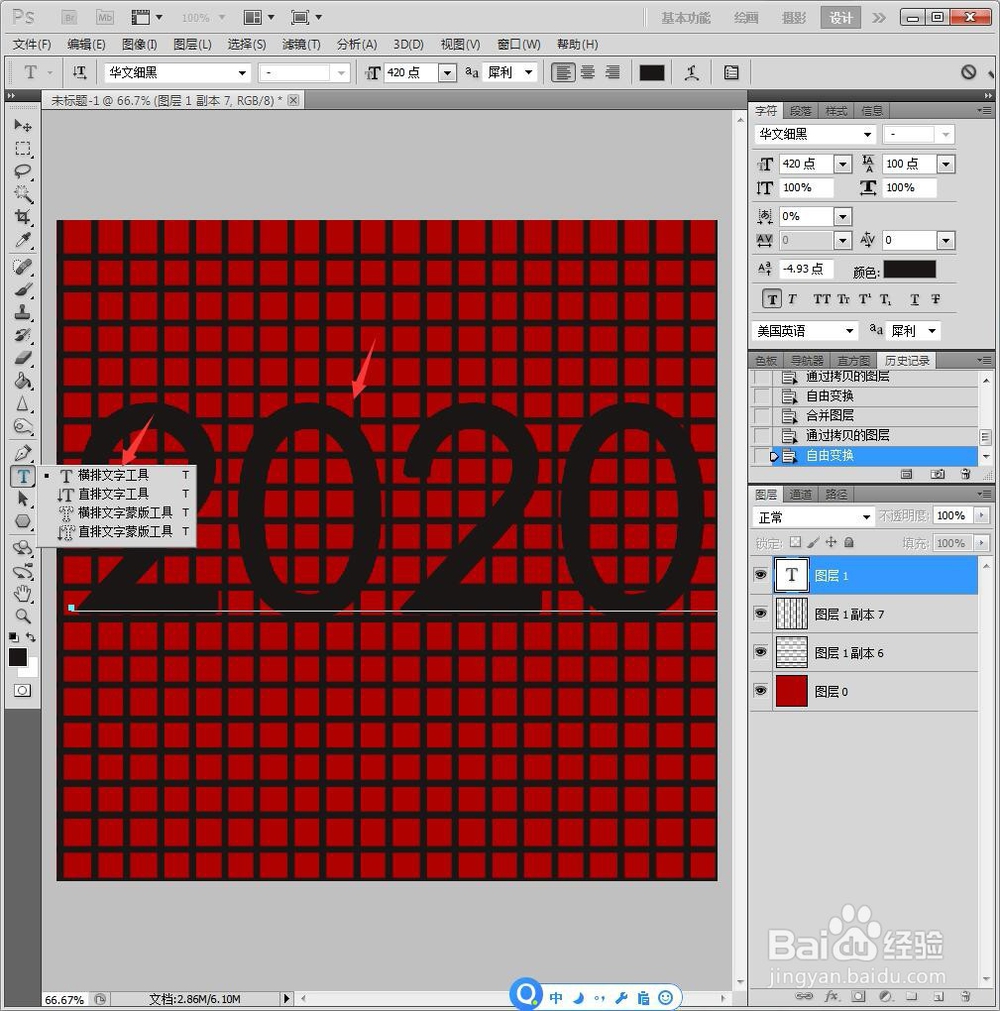Select the Crop tool
The width and height of the screenshot is (1000, 1011).
coord(23,217)
